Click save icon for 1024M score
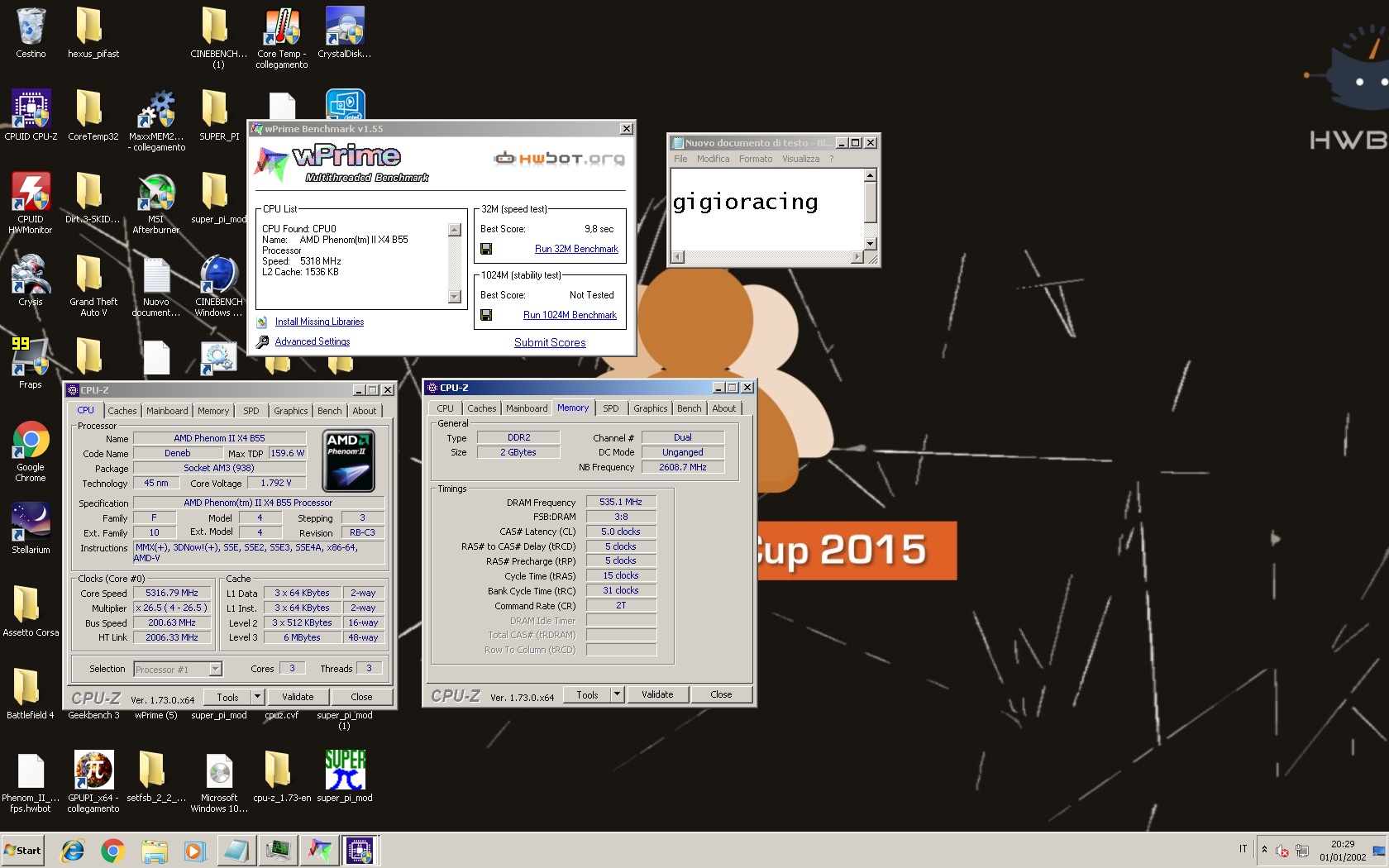 point(486,315)
